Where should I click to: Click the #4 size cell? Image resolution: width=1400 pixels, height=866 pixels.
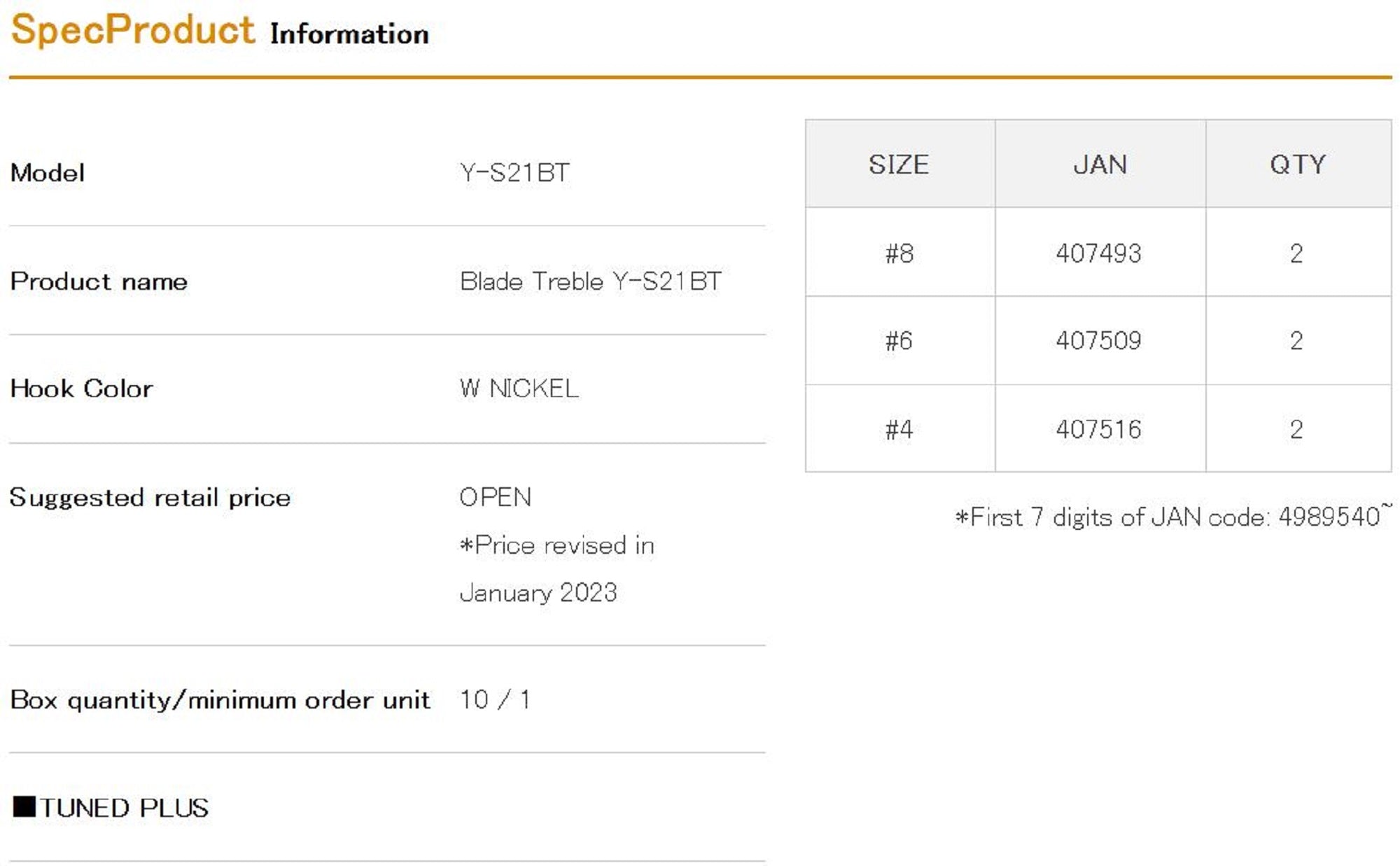[899, 429]
